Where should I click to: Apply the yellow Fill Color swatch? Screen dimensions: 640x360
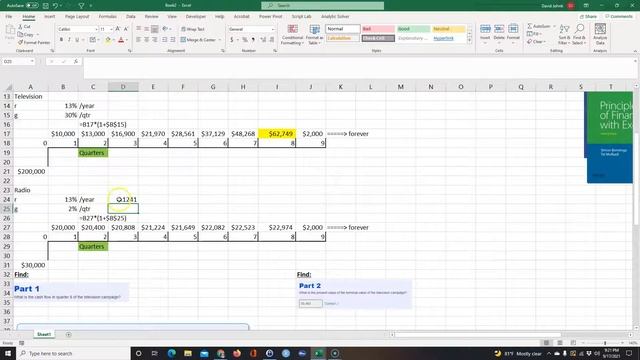(108, 40)
